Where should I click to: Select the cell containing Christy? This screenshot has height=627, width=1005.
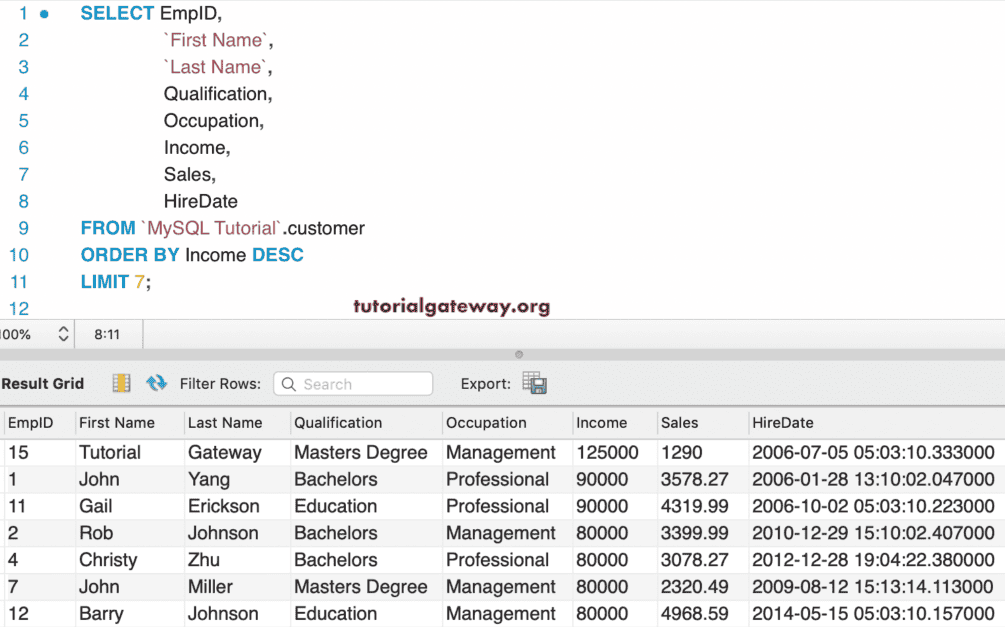tap(108, 560)
